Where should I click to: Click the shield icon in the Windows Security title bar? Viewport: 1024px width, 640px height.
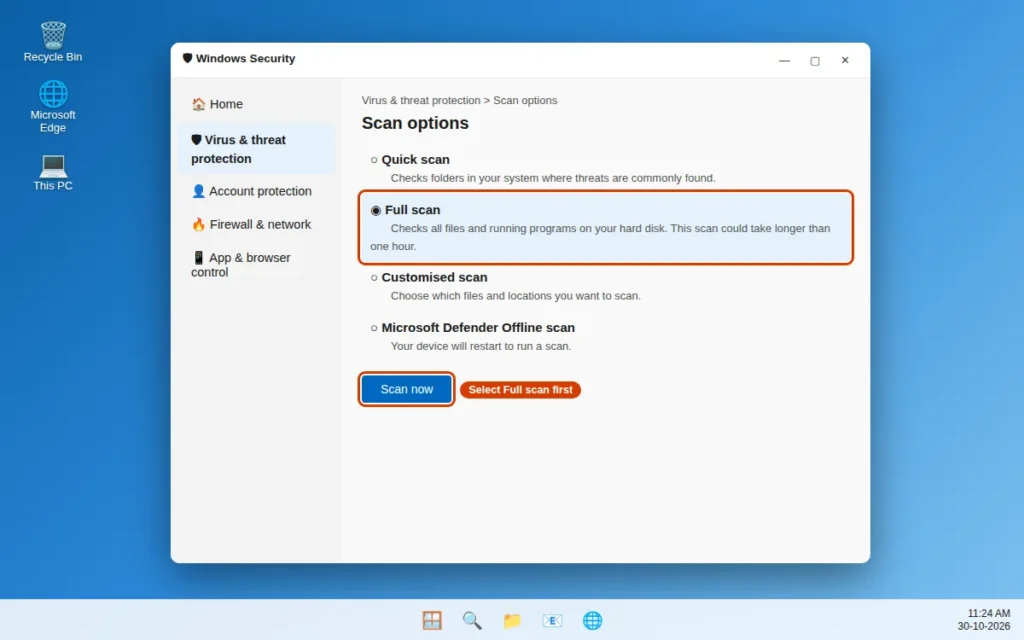click(x=187, y=58)
